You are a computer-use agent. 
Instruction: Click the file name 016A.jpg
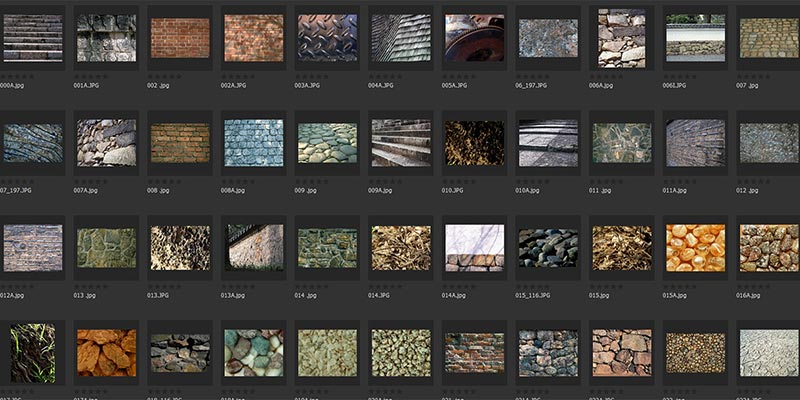click(x=748, y=295)
